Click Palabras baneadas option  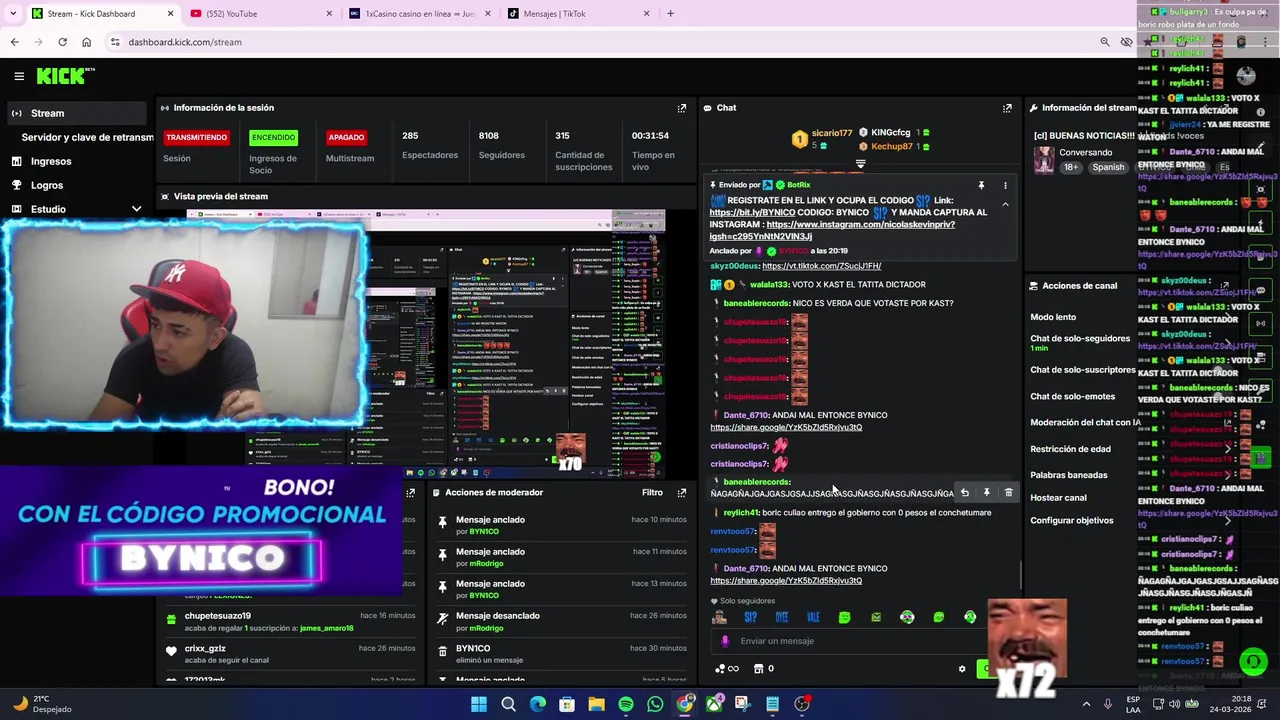[1069, 475]
